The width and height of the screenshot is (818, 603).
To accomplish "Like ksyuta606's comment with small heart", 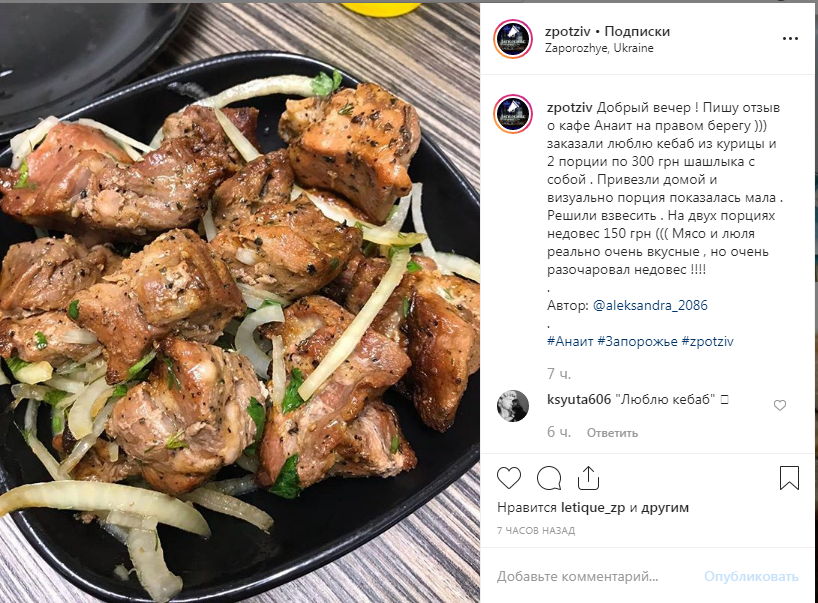I will 779,405.
